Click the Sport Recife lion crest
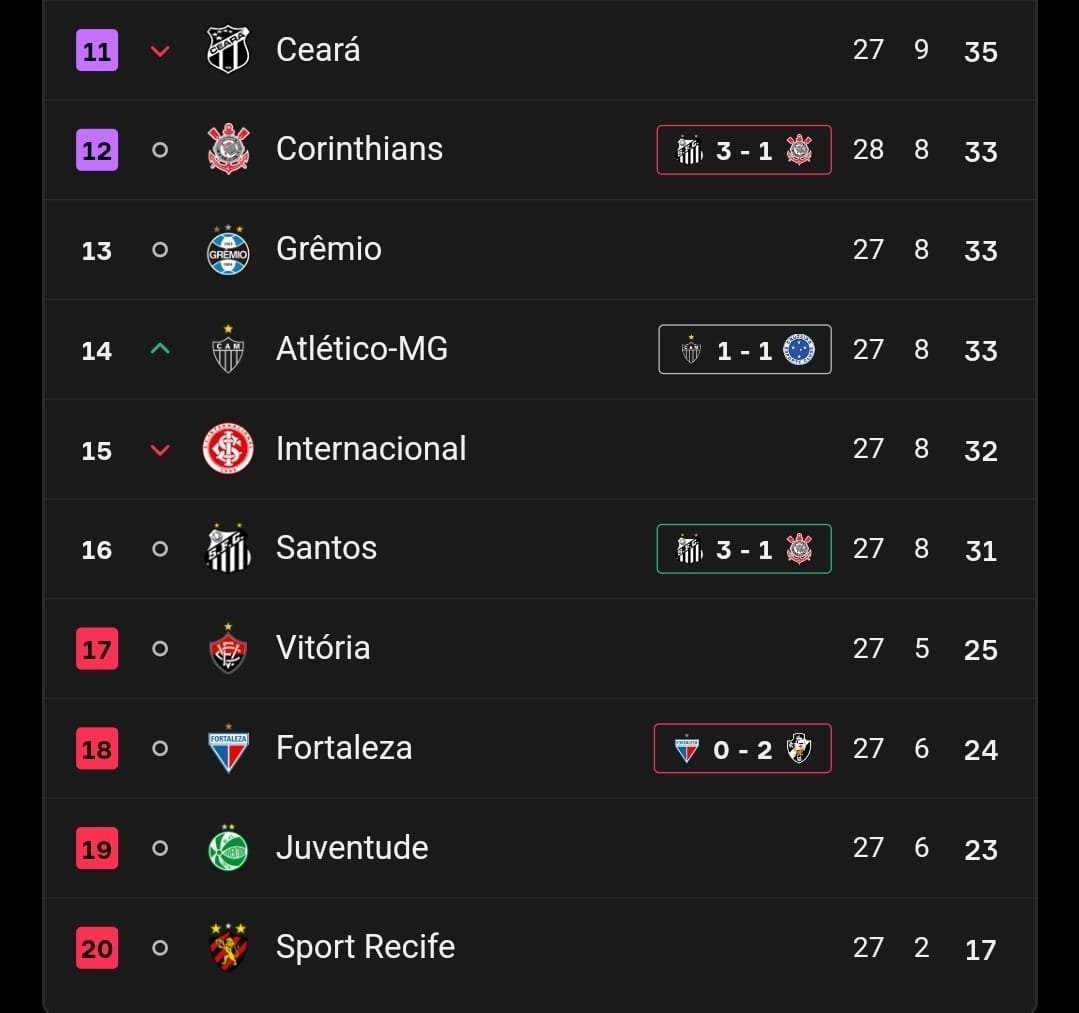The width and height of the screenshot is (1079, 1013). click(x=228, y=947)
